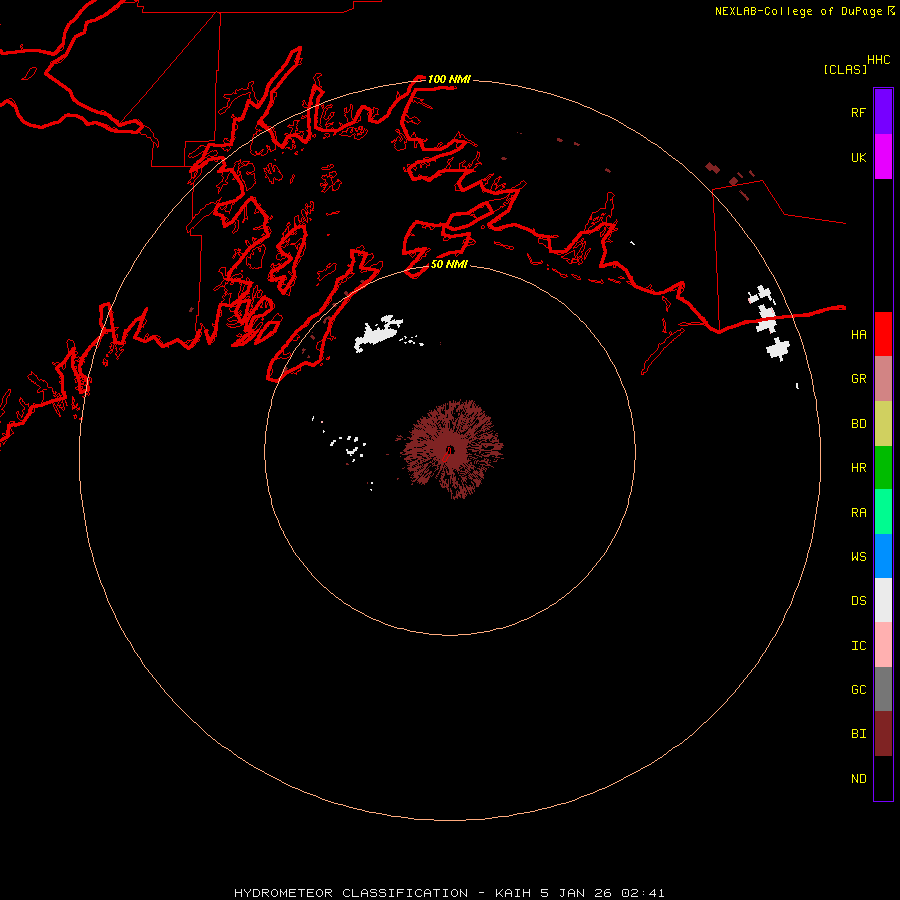Click the WS blue legend swatch
This screenshot has height=900, width=900.
pyautogui.click(x=883, y=556)
